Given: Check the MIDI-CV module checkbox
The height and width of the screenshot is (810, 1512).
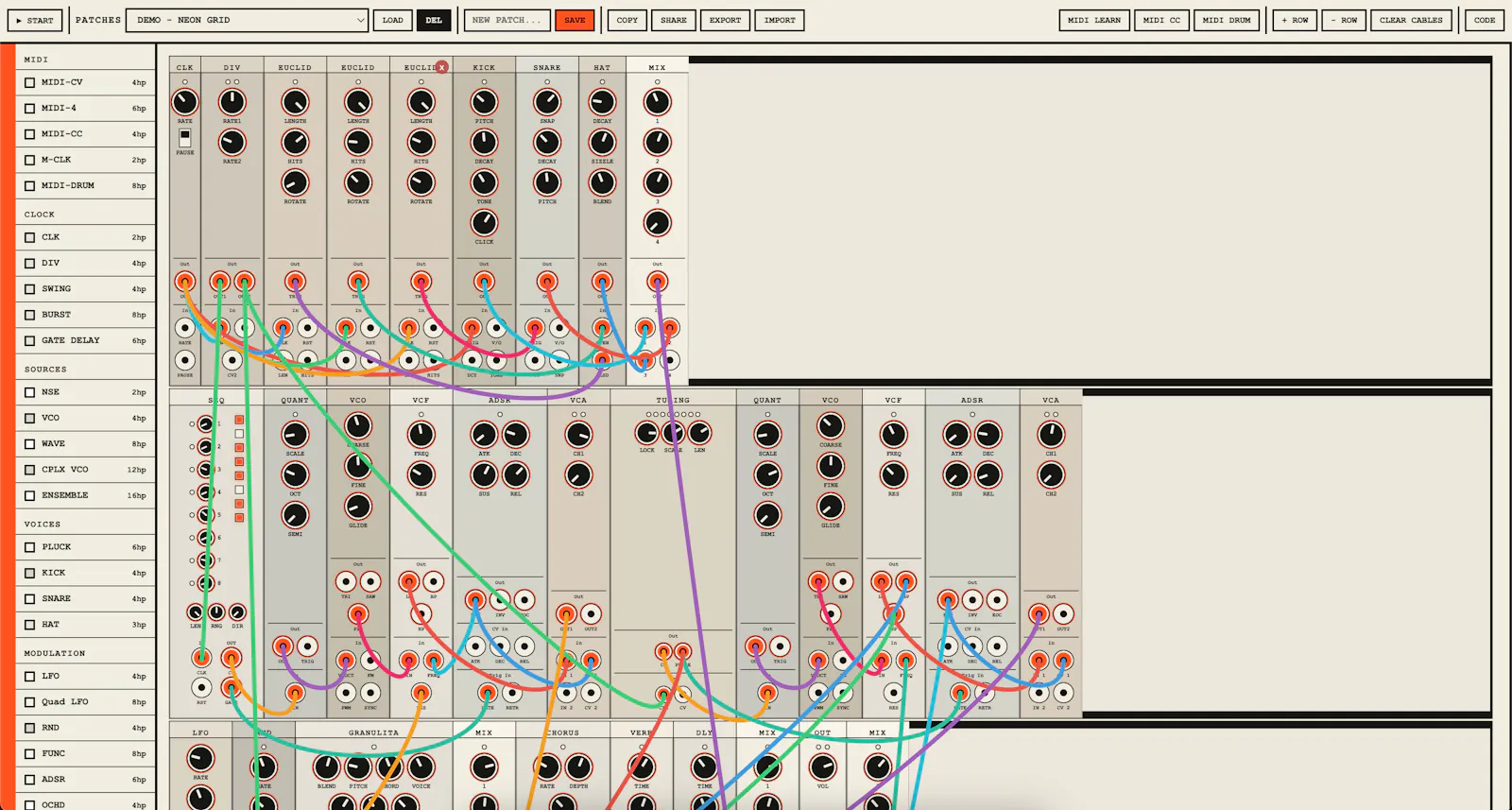Looking at the screenshot, I should 30,82.
